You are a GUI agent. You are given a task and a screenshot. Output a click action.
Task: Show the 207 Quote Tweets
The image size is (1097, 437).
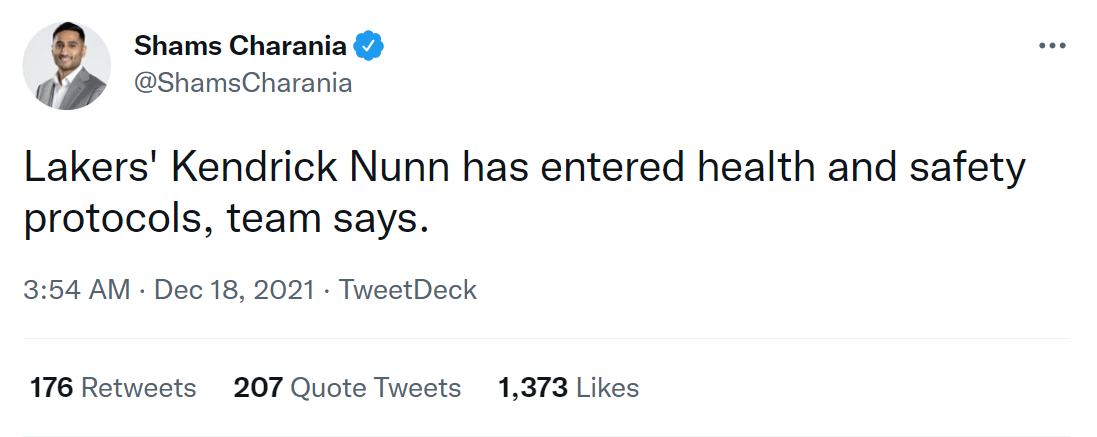347,387
